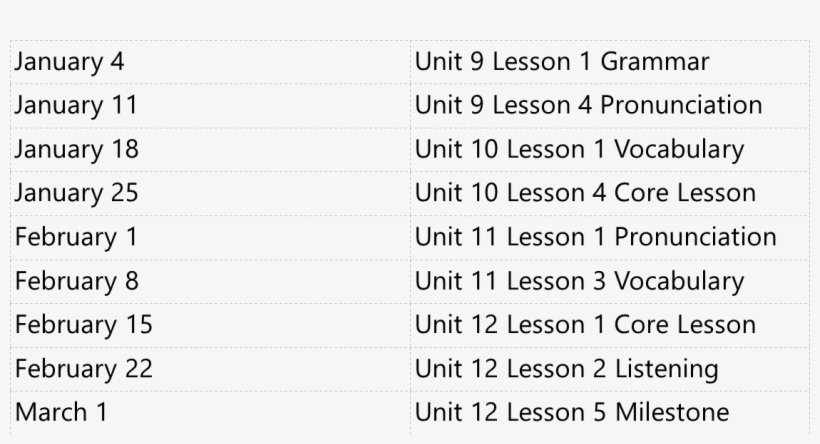Click the January 18 table cell
This screenshot has height=444, width=820.
[x=77, y=149]
